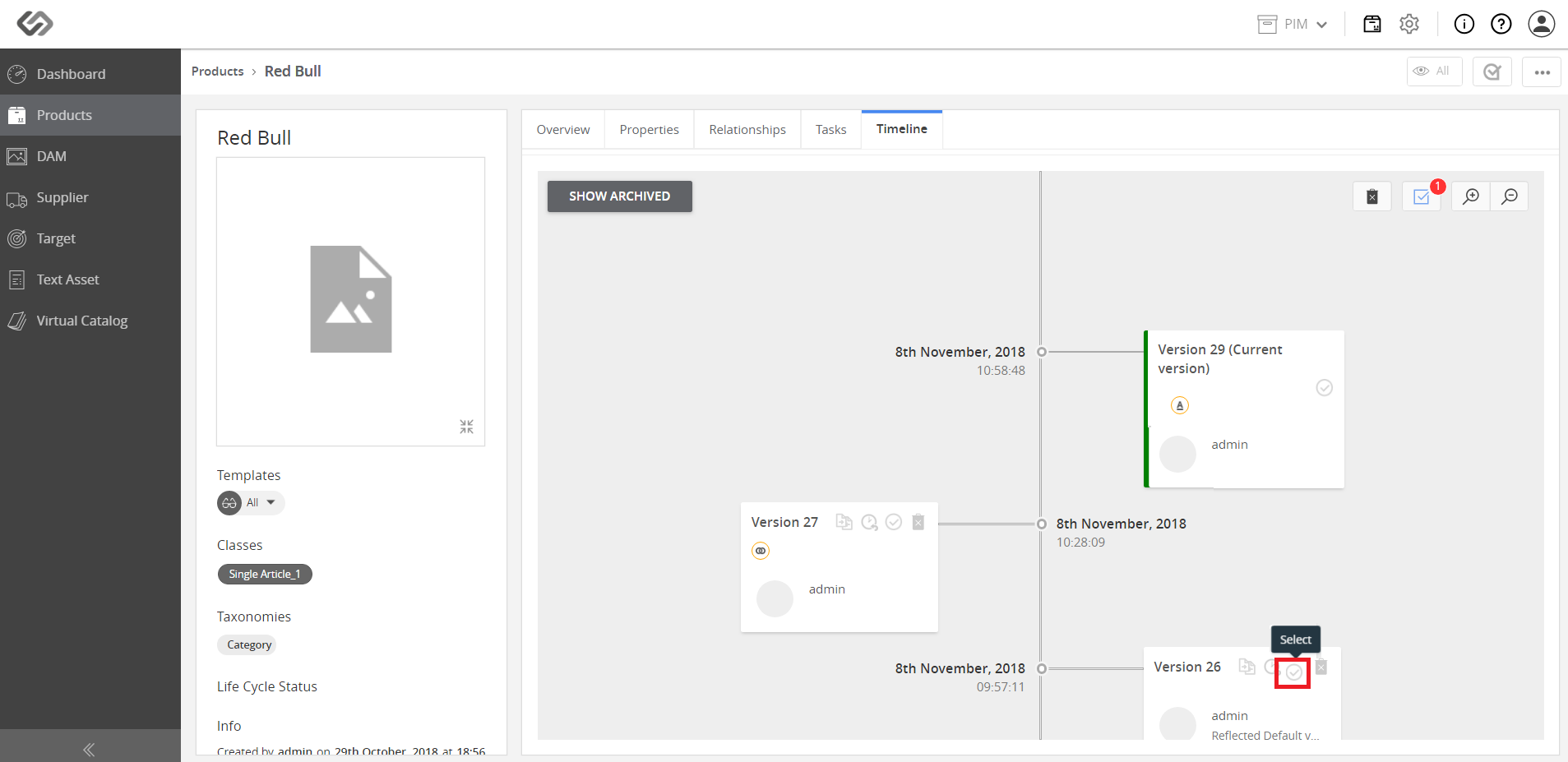
Task: Toggle select checkmark on Version 29
Action: tap(1325, 388)
